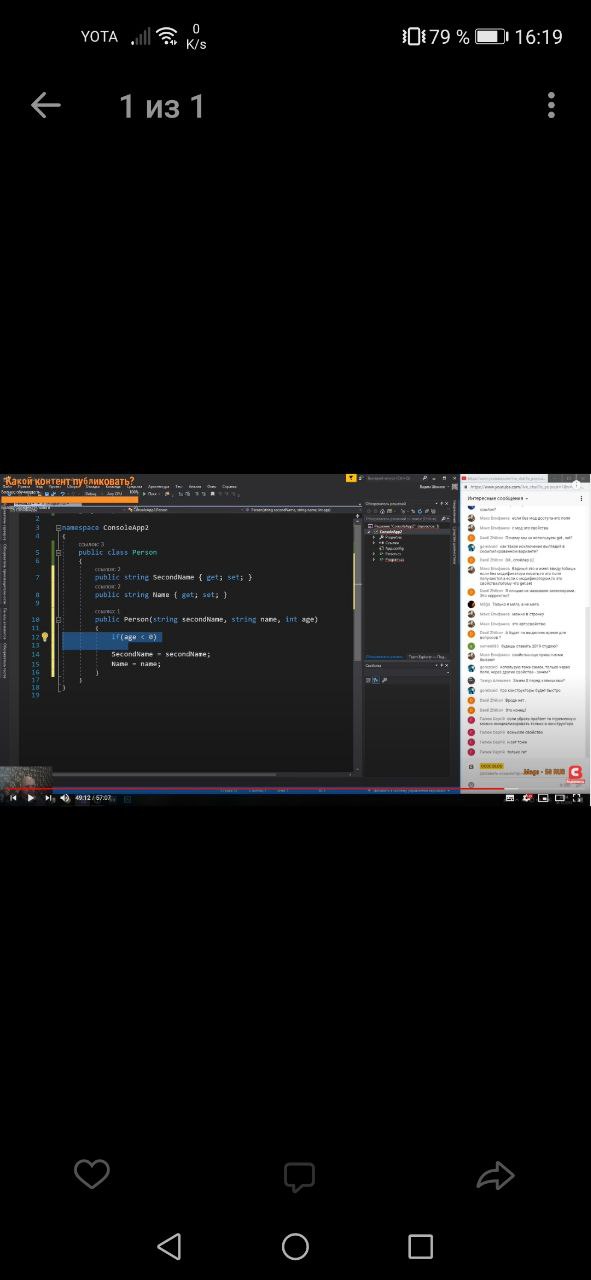The width and height of the screenshot is (591, 1280).
Task: Tap the Android recent apps square button
Action: (x=421, y=1246)
